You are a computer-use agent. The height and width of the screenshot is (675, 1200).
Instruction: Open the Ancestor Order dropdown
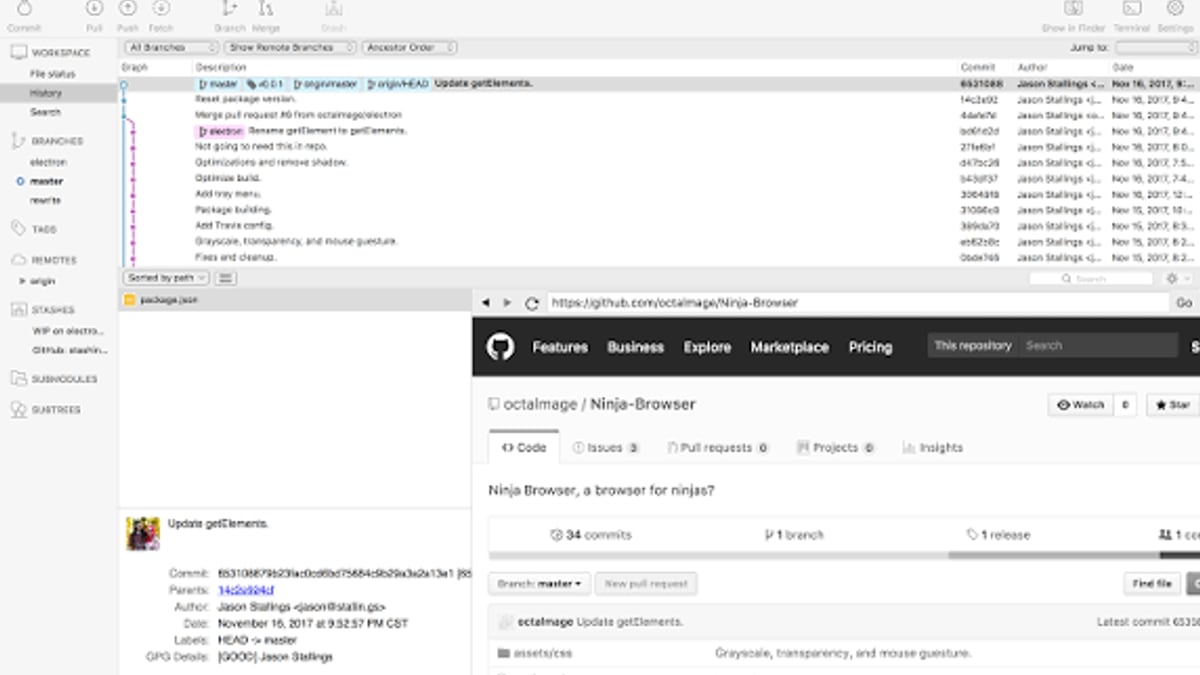click(410, 47)
